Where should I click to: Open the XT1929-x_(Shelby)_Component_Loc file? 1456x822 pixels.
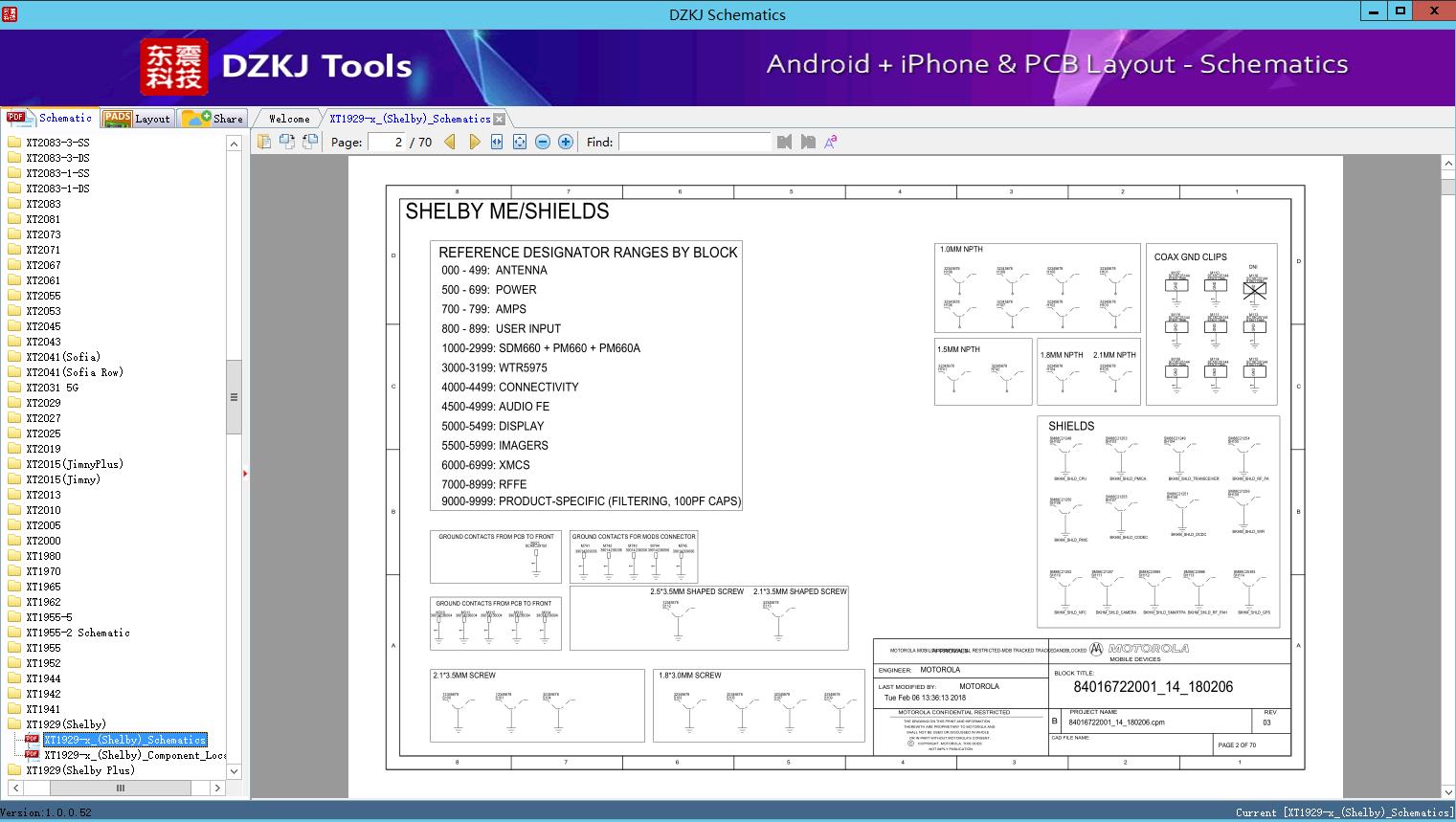click(135, 755)
